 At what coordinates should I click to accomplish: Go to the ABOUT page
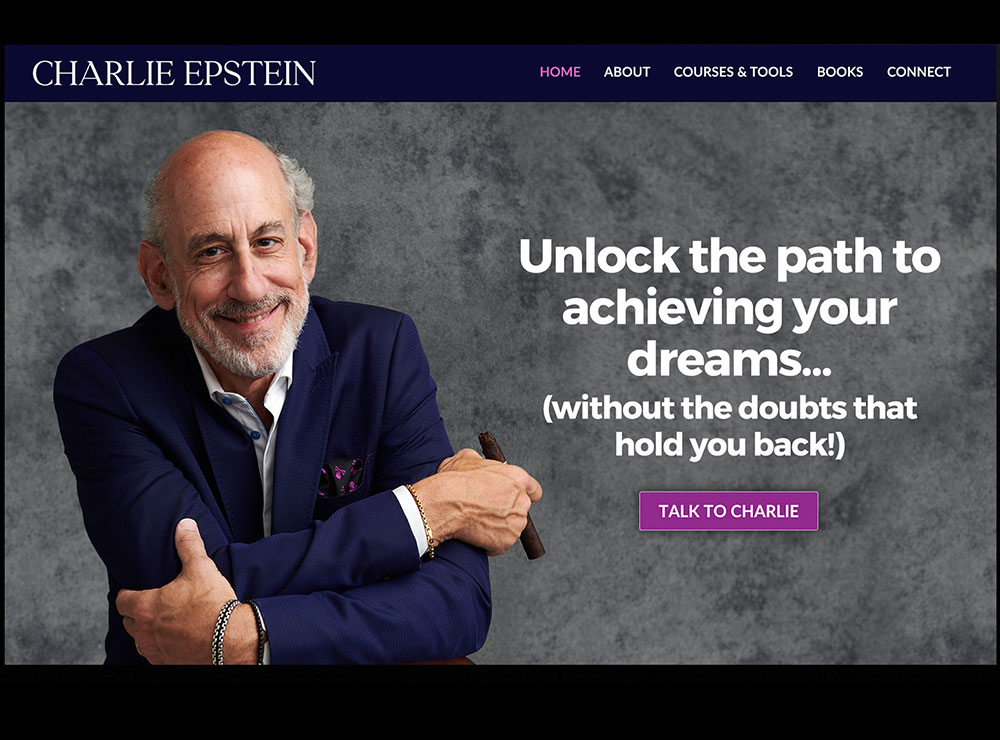pos(627,72)
